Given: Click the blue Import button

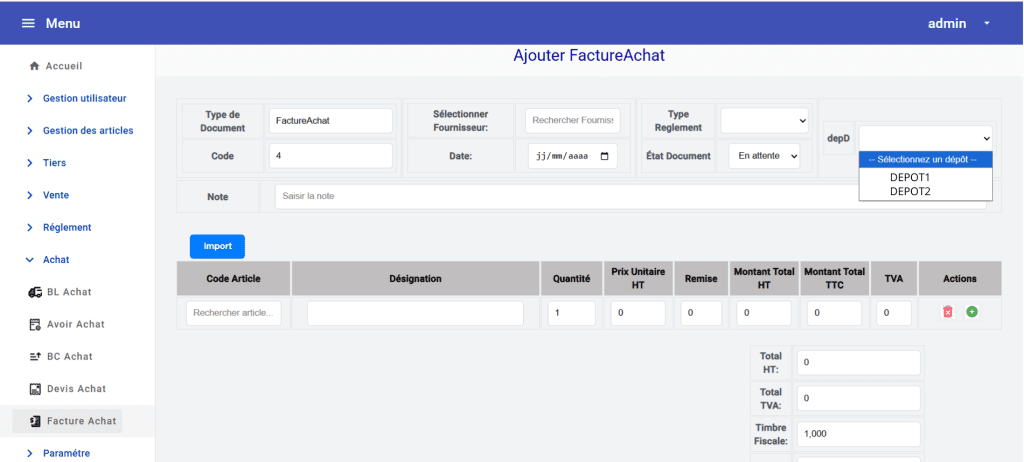Looking at the screenshot, I should coord(217,246).
